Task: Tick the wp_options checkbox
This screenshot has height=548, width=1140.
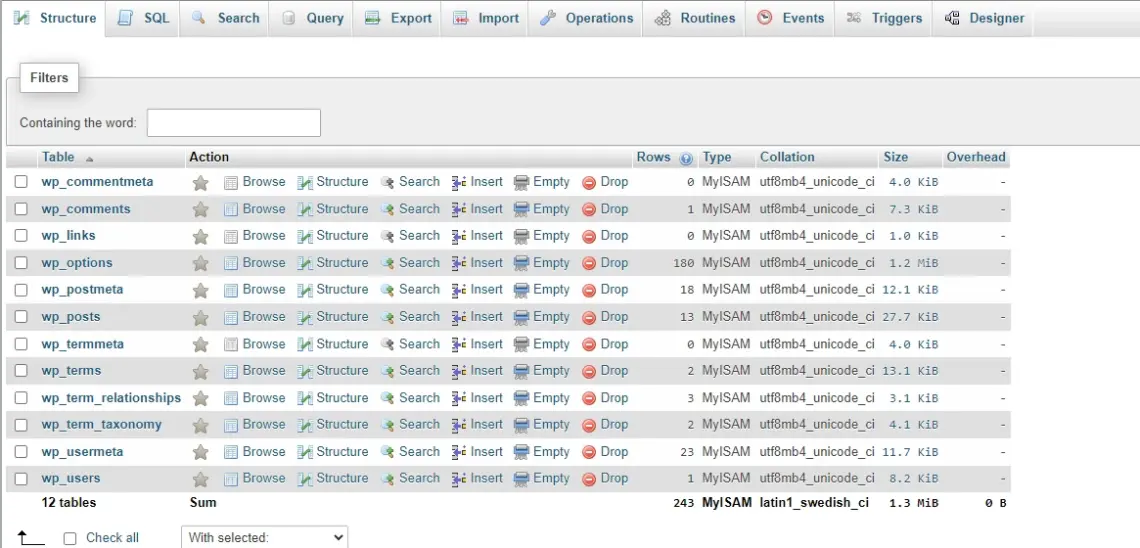Action: pos(21,262)
